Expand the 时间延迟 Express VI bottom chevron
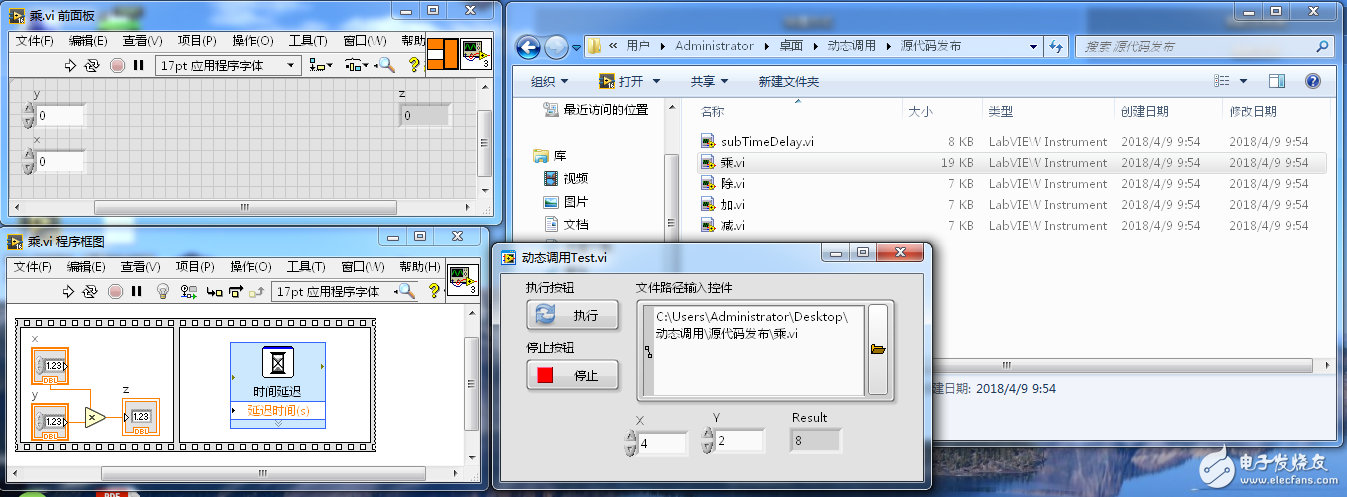 point(278,423)
